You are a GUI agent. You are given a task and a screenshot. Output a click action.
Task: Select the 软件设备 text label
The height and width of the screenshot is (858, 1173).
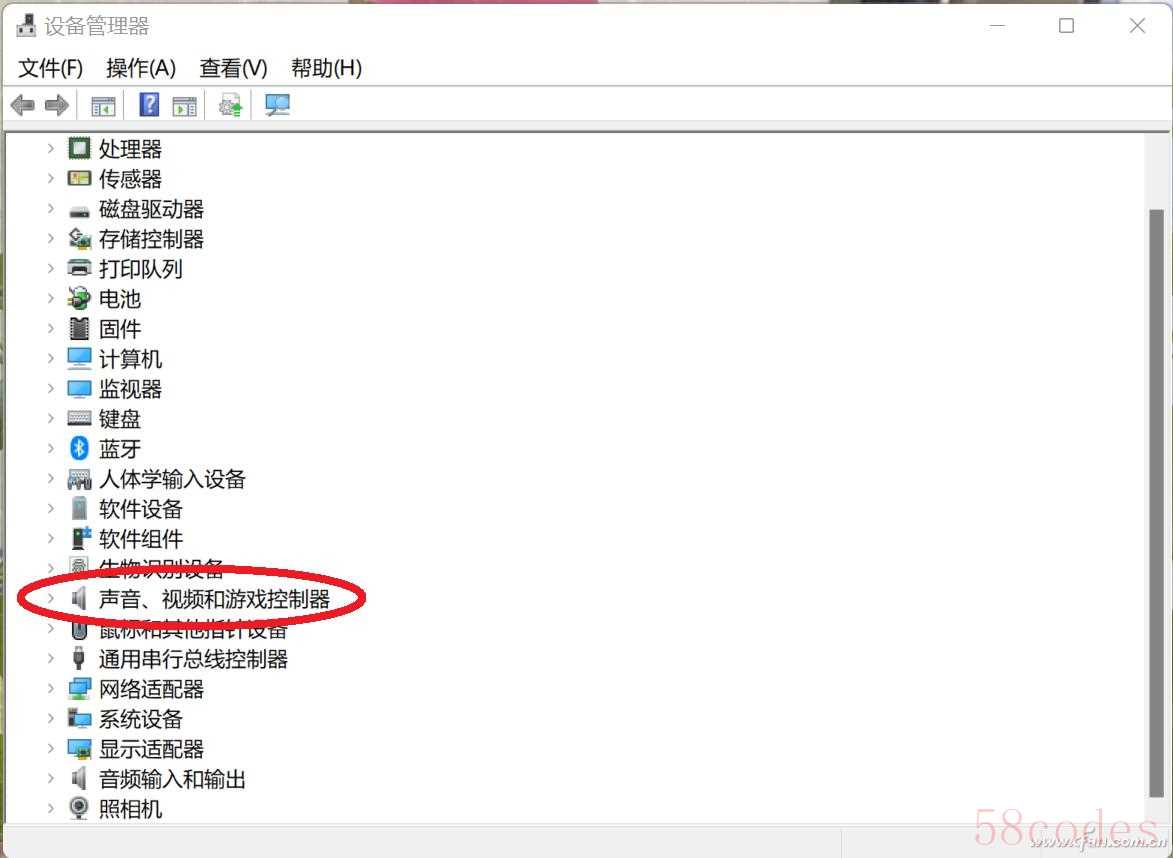pos(141,509)
